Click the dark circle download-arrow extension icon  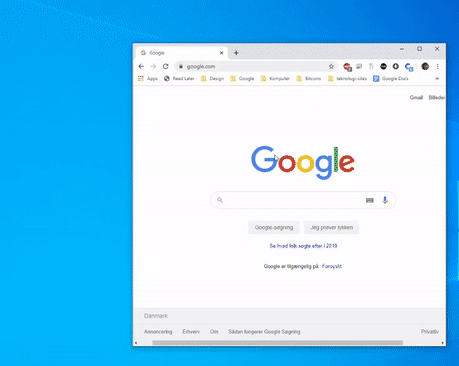click(x=395, y=66)
